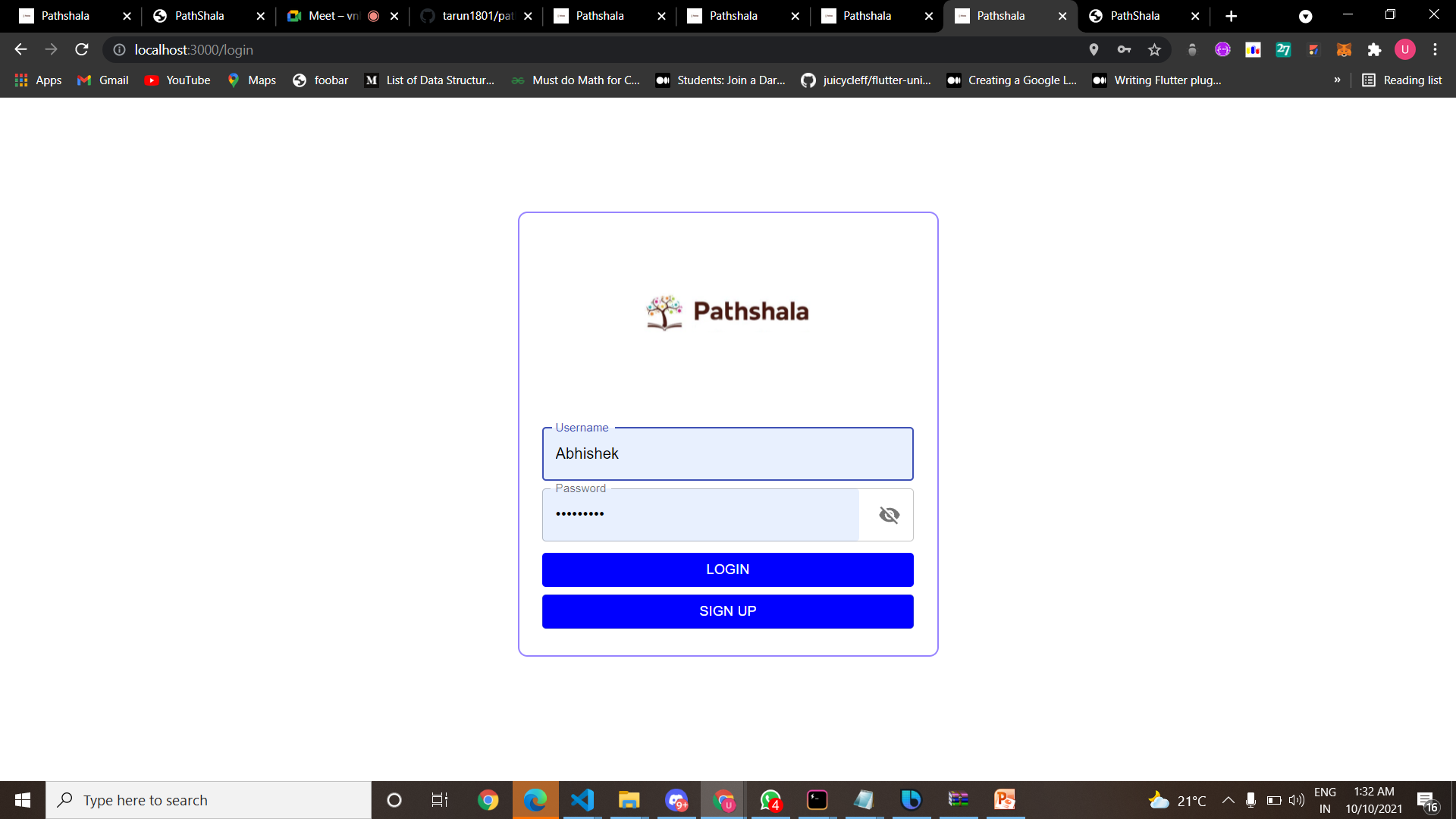1456x819 pixels.
Task: Open MetaMask fox extension
Action: tap(1344, 50)
